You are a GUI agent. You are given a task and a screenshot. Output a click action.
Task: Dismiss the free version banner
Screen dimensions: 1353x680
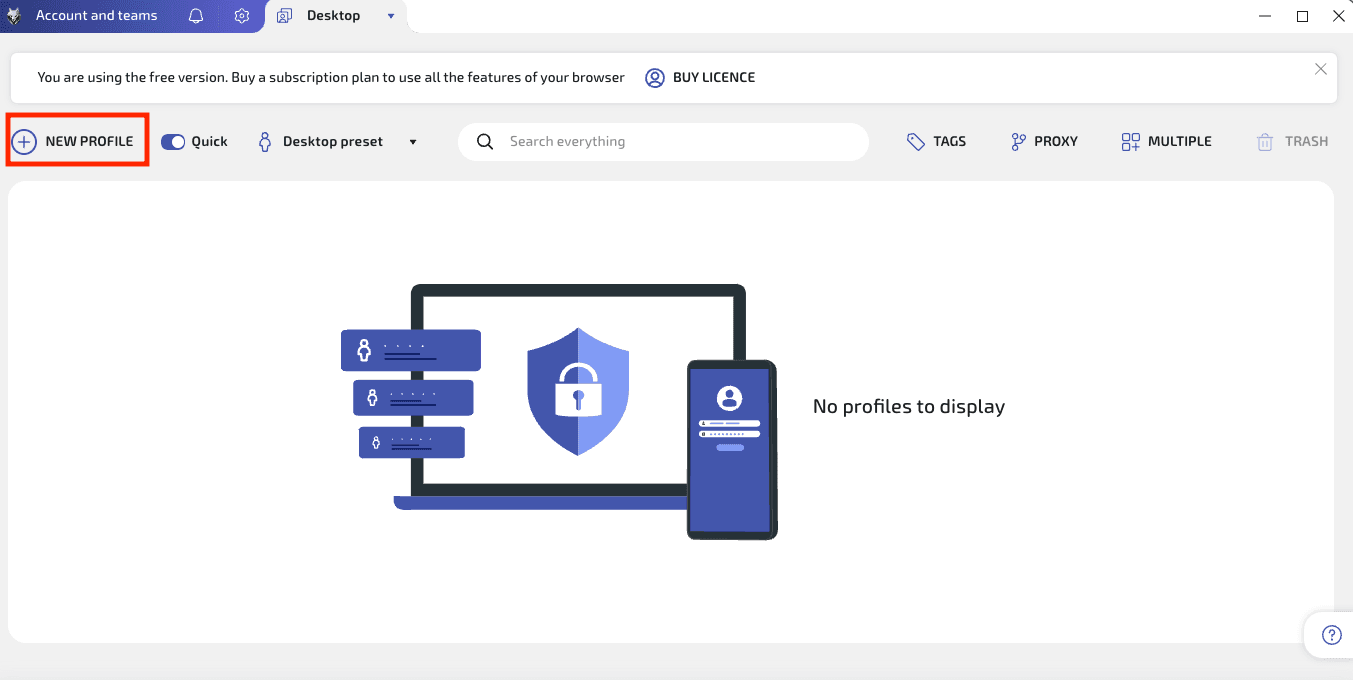tap(1320, 69)
